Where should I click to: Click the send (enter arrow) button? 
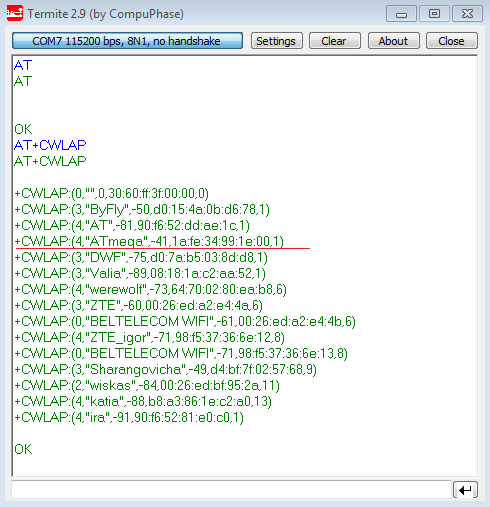pos(465,490)
